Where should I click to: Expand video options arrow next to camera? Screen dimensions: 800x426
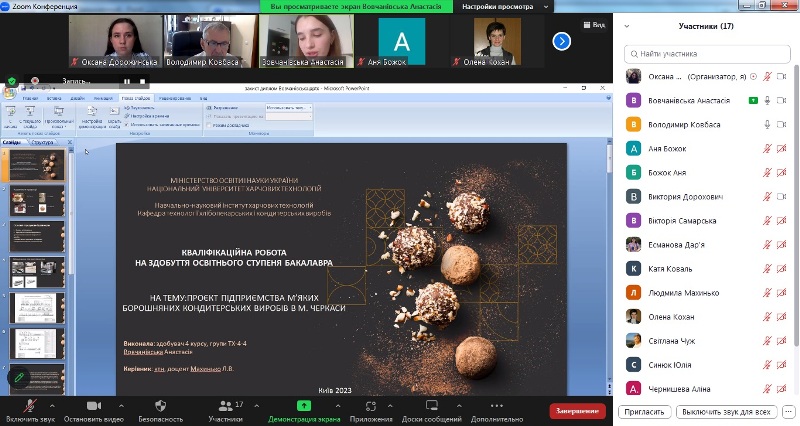[x=121, y=406]
